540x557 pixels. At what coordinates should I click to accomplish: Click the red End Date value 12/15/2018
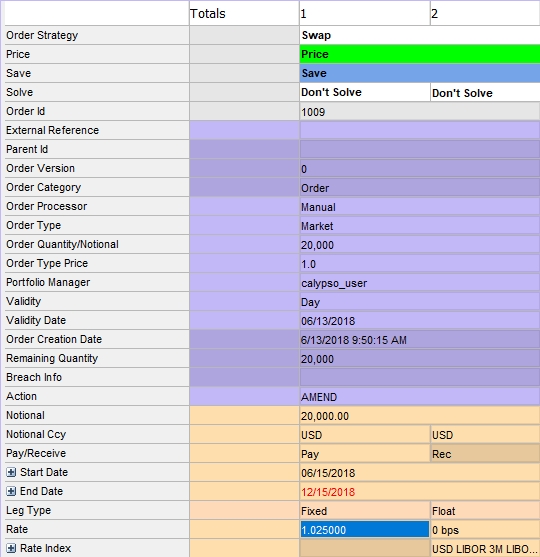coord(328,492)
